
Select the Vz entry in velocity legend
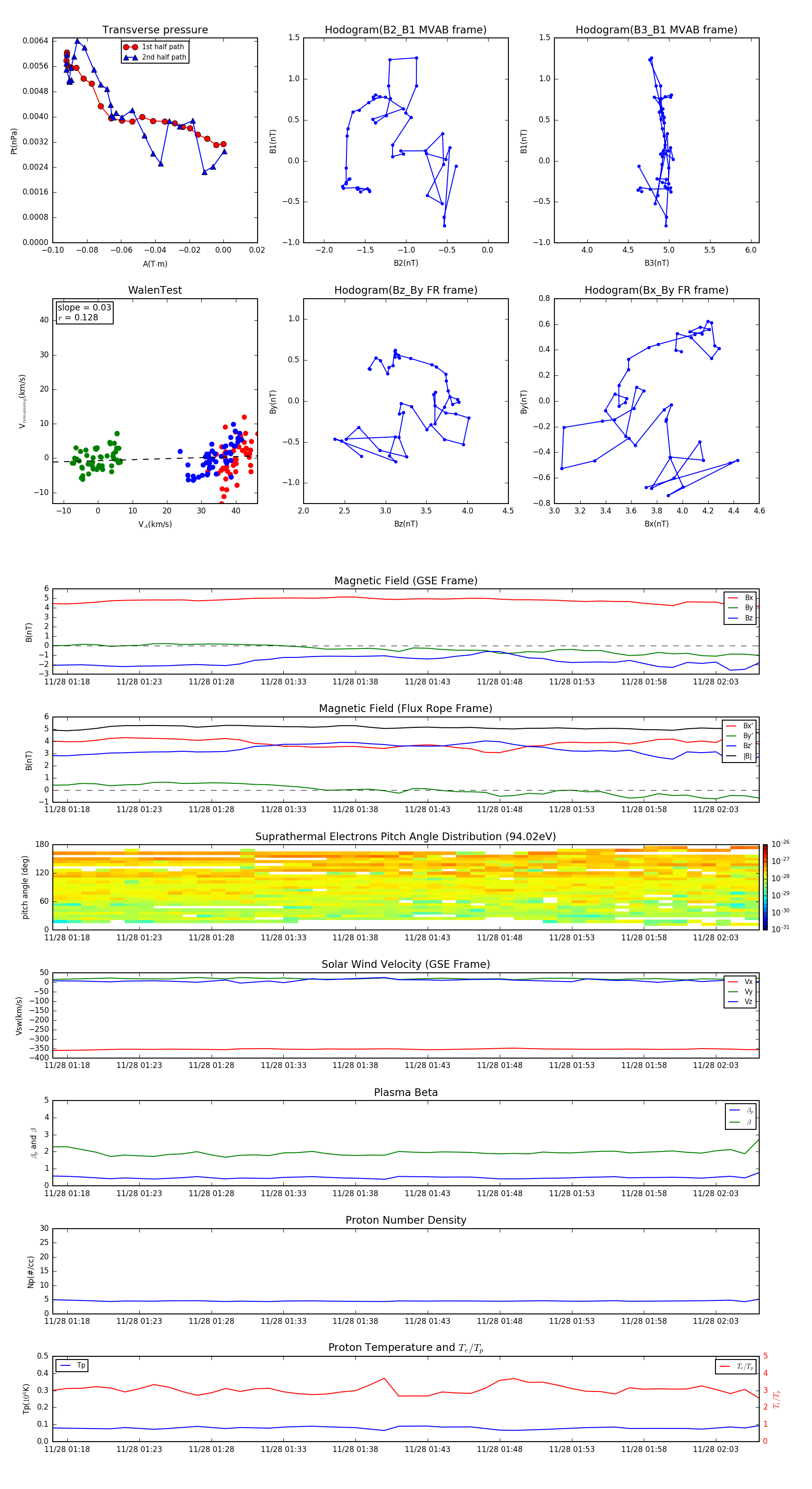pos(741,1002)
